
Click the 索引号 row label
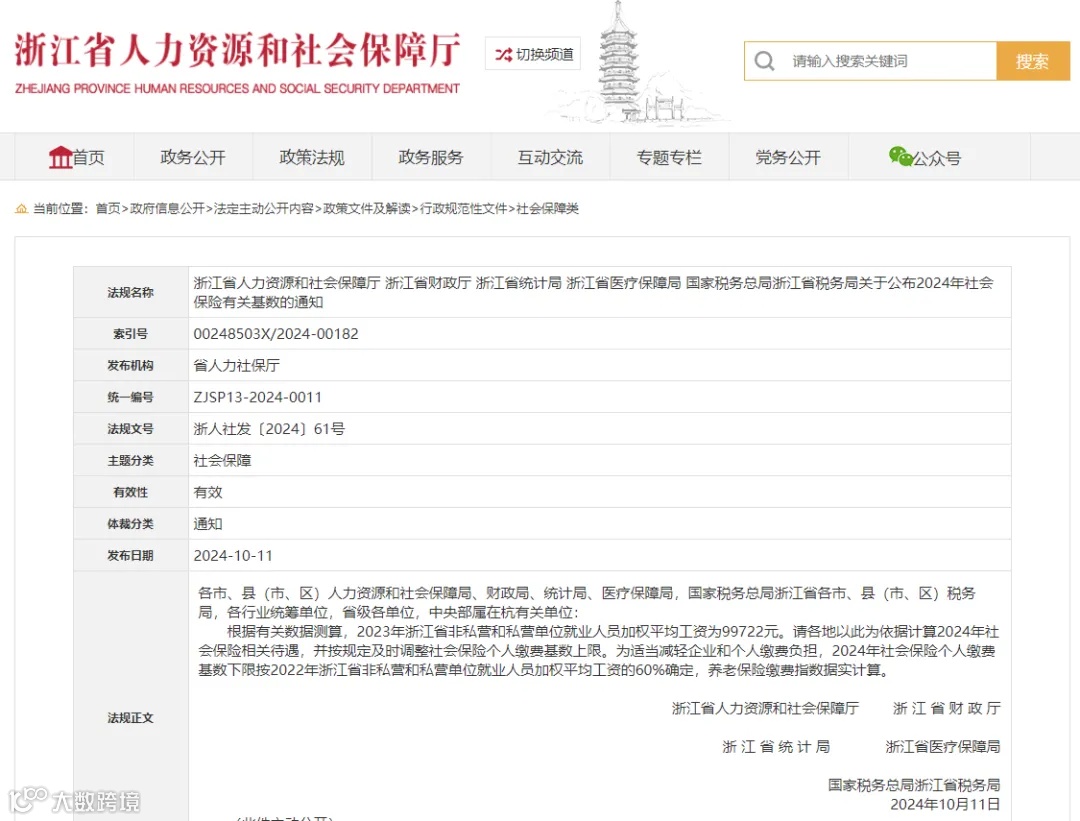pyautogui.click(x=130, y=334)
